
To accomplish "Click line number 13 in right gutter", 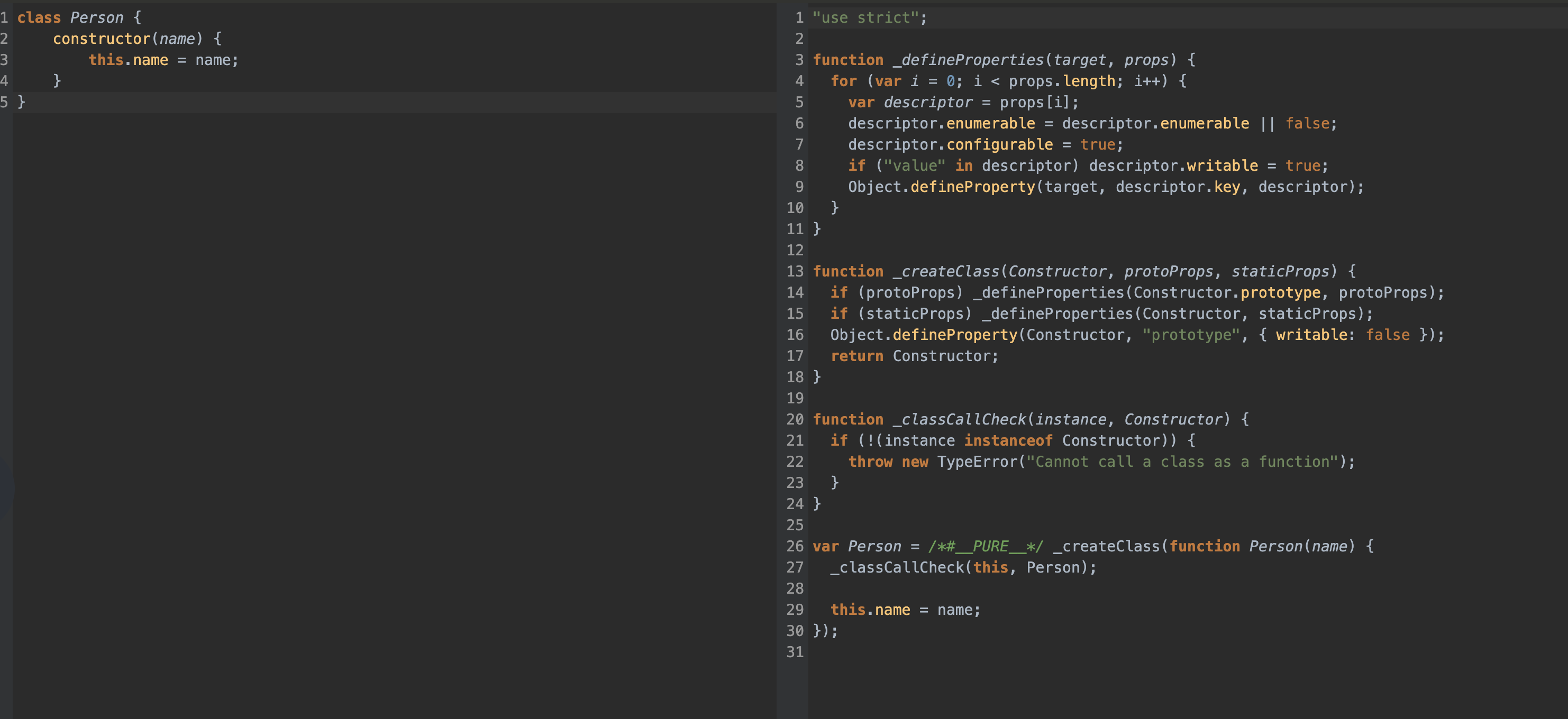I will click(795, 271).
